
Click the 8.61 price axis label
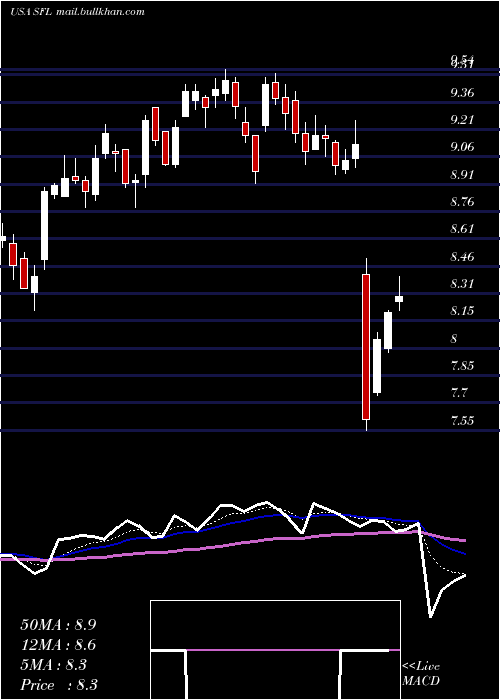462,229
